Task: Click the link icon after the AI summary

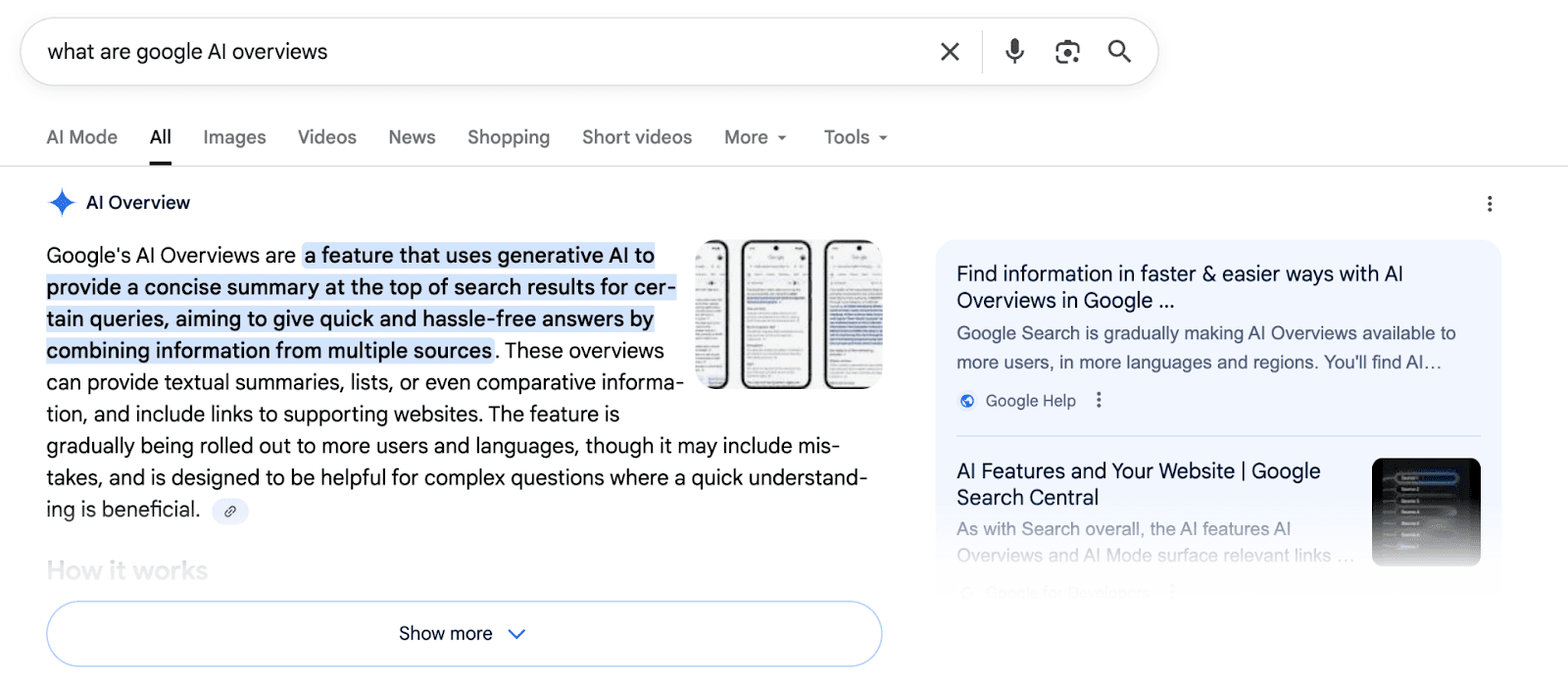Action: pos(229,512)
